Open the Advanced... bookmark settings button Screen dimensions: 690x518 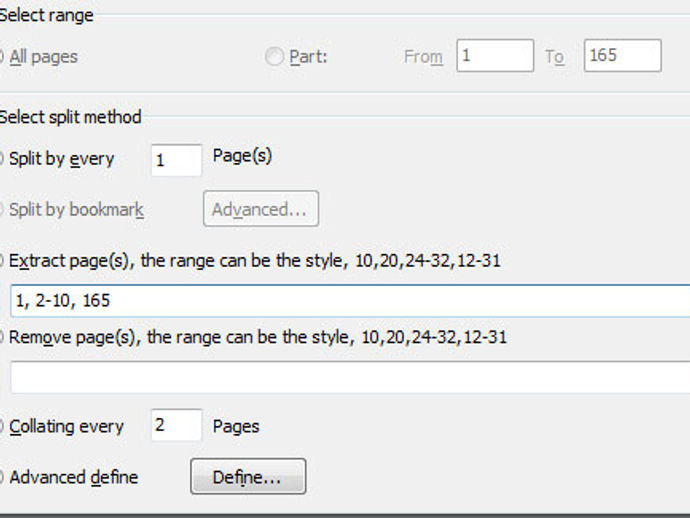pyautogui.click(x=261, y=209)
